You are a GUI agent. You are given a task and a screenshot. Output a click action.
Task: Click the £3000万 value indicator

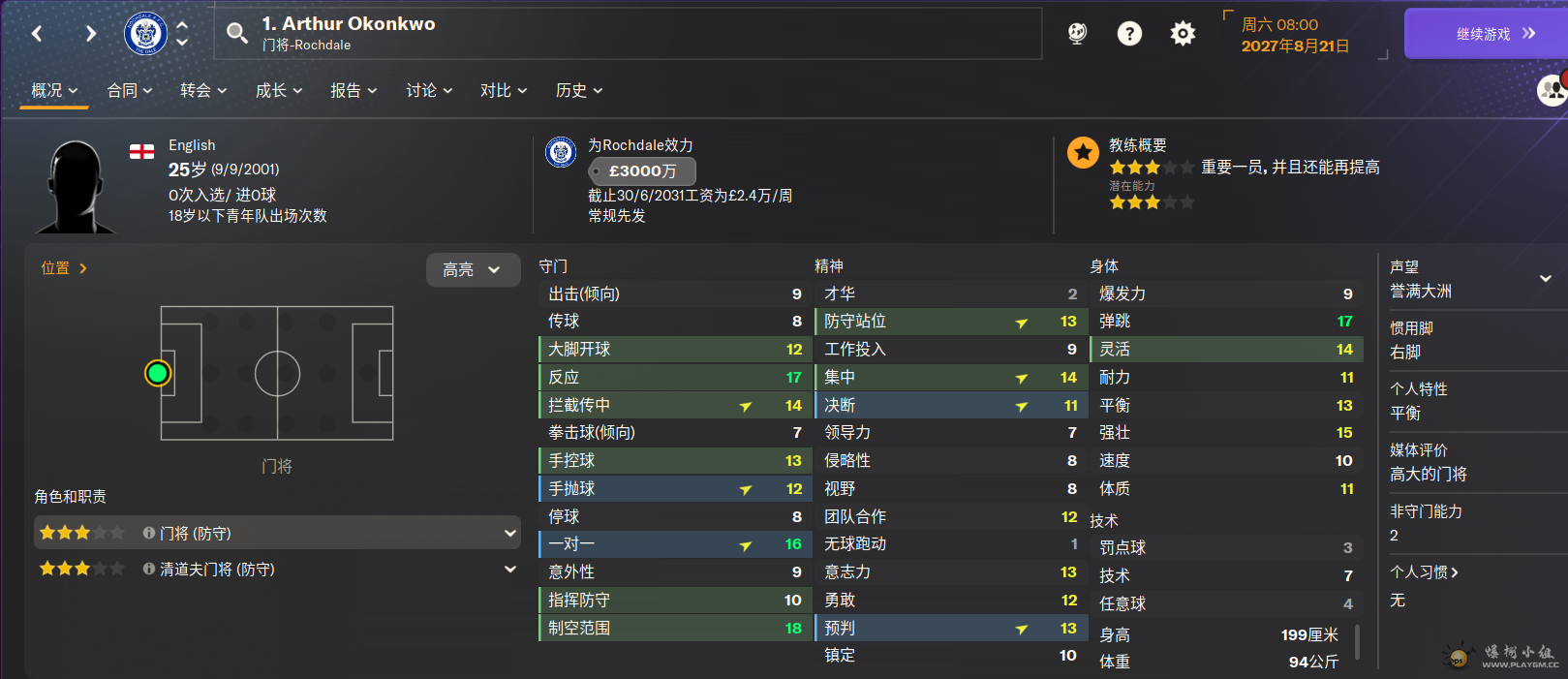click(x=642, y=171)
